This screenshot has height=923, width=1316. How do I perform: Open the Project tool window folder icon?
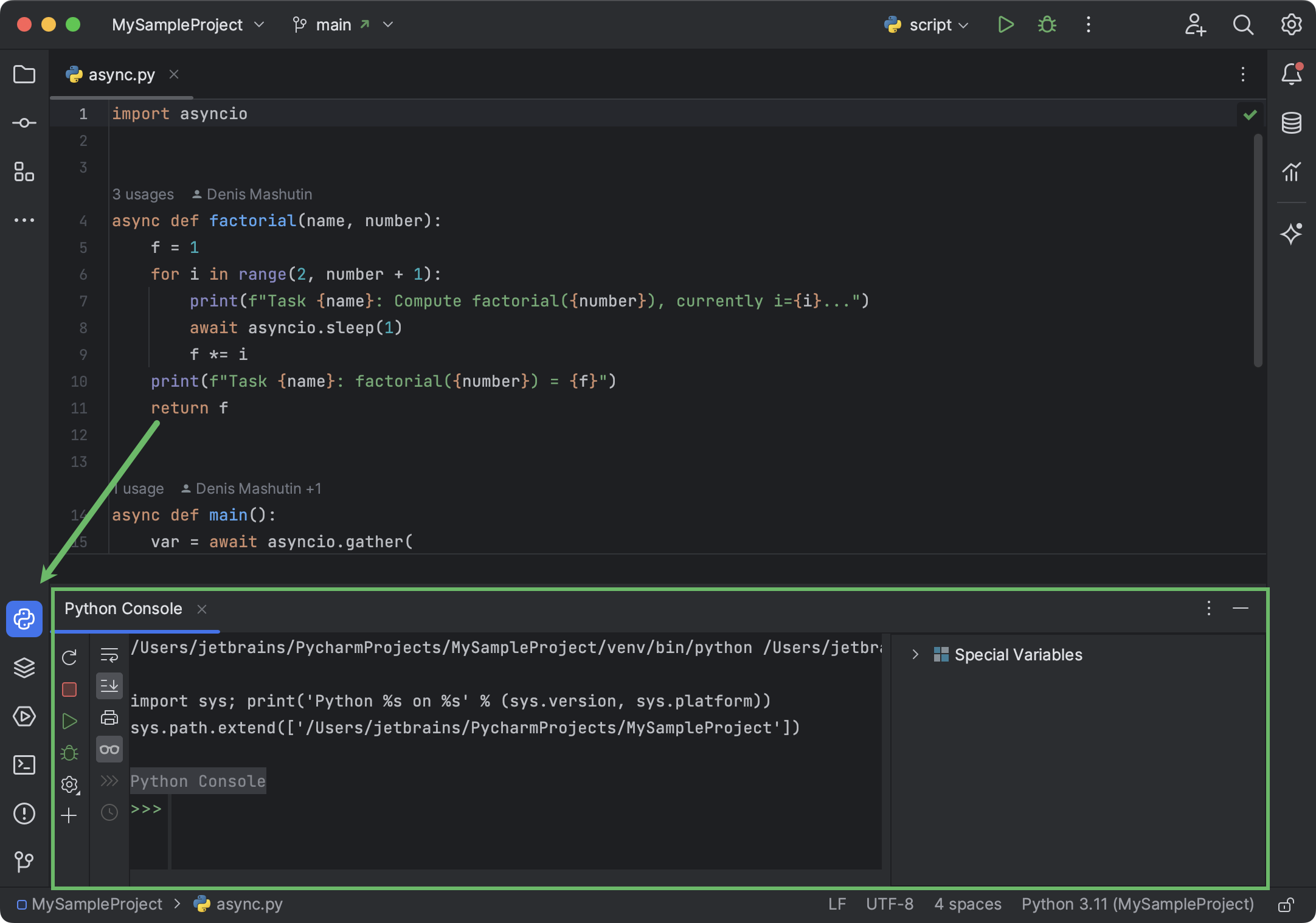24,75
